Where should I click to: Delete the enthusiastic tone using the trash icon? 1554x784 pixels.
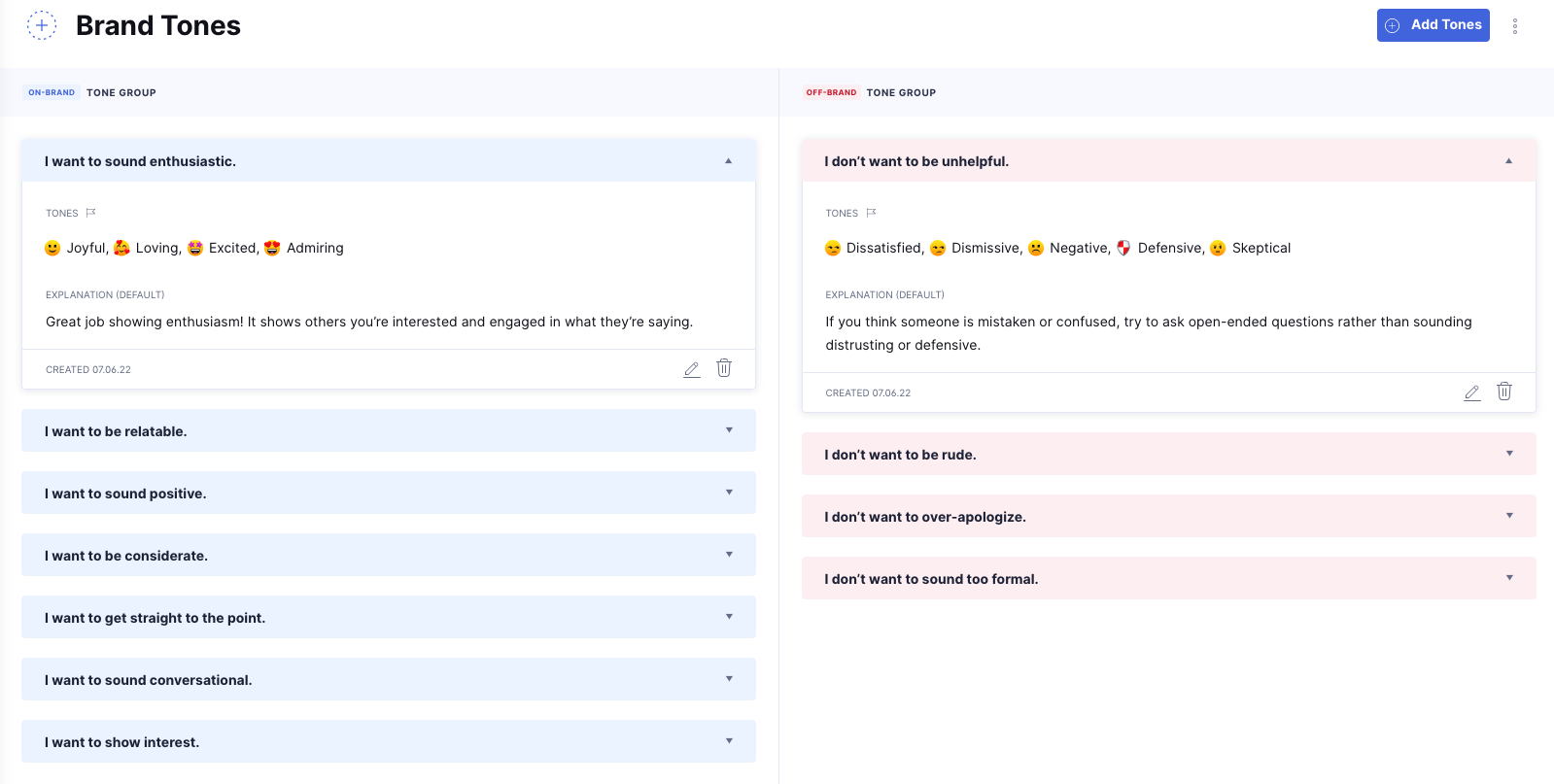(x=724, y=368)
